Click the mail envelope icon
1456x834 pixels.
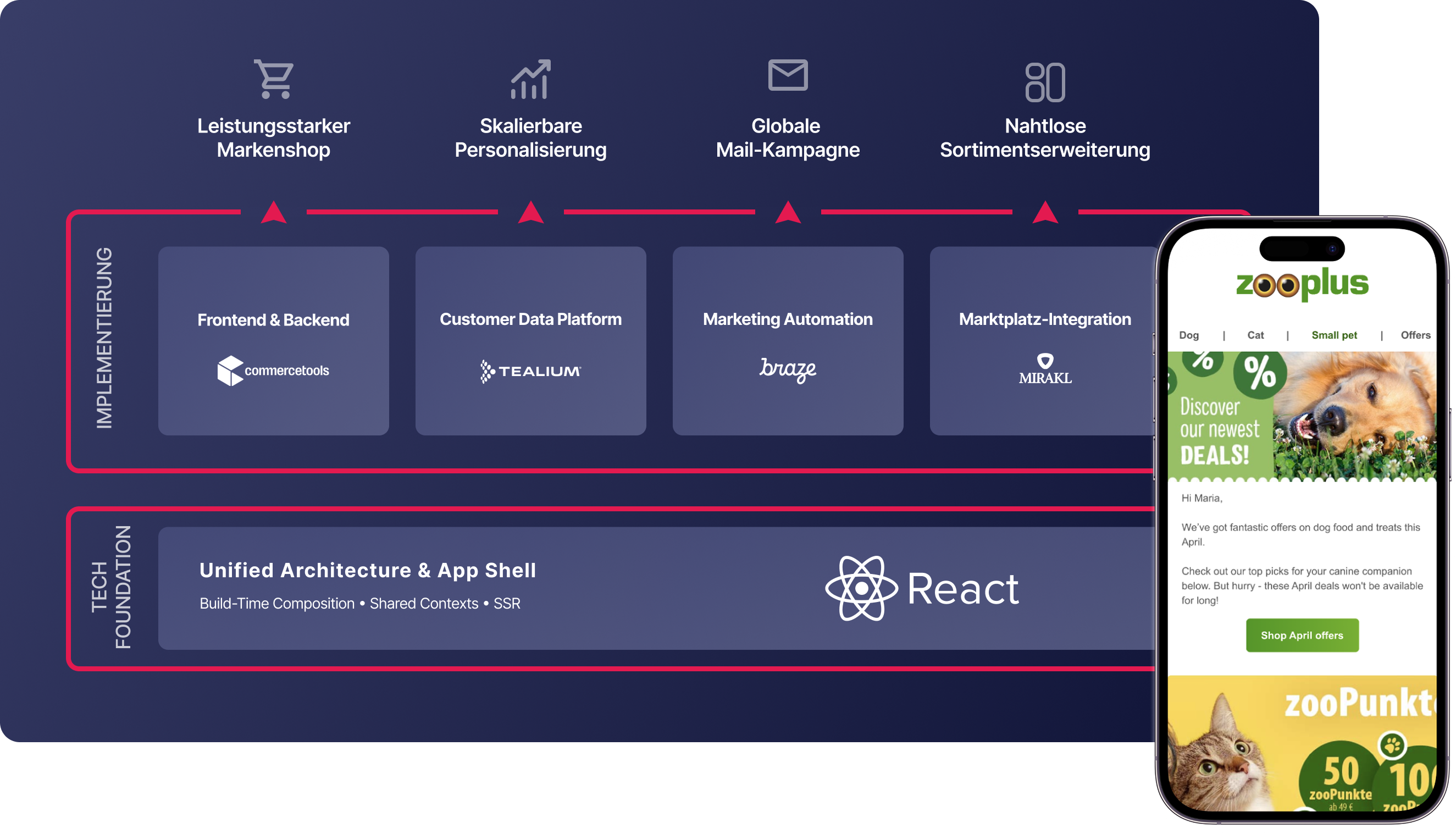(788, 75)
